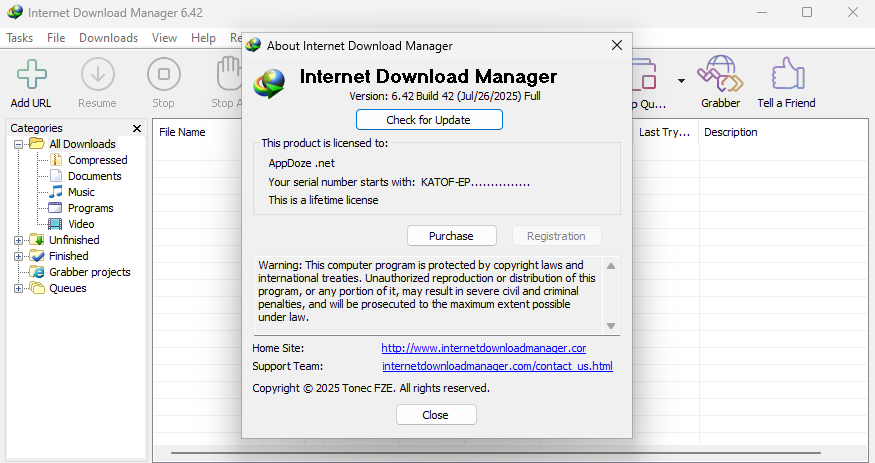Click the 'AppDoze .net' licensee text
Screen dimensions: 875x463
pyautogui.click(x=302, y=163)
